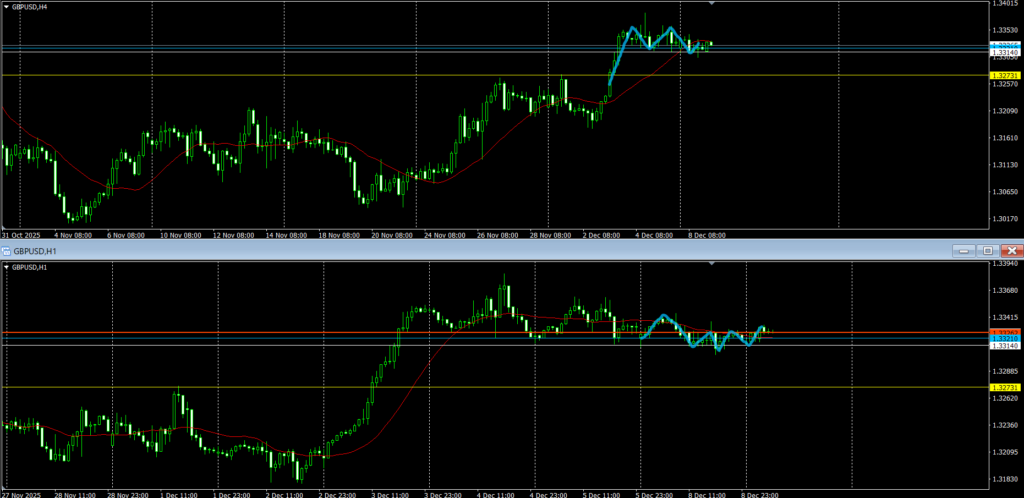The width and height of the screenshot is (1024, 498).
Task: Expand the GBPUSD,H4 chart label arrow
Action: click(x=6, y=6)
